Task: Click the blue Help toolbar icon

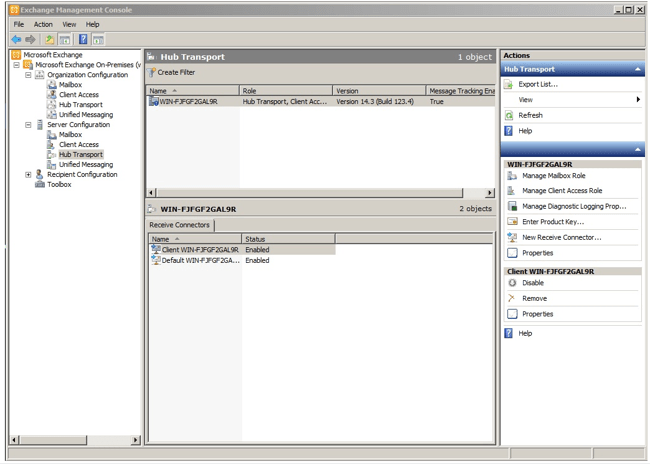Action: tap(83, 39)
